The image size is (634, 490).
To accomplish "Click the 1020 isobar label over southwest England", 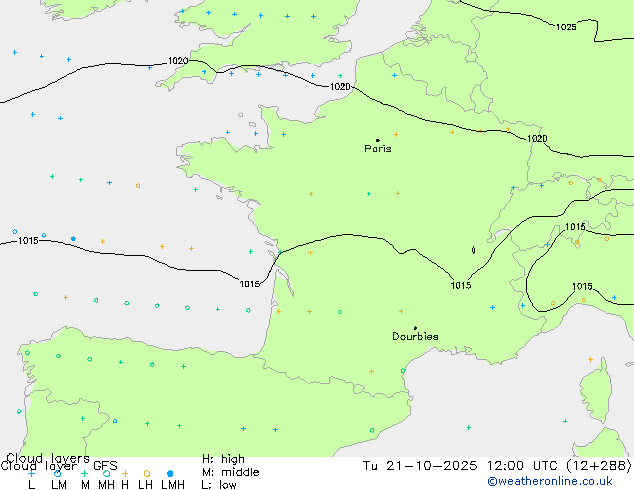I will click(x=178, y=61).
